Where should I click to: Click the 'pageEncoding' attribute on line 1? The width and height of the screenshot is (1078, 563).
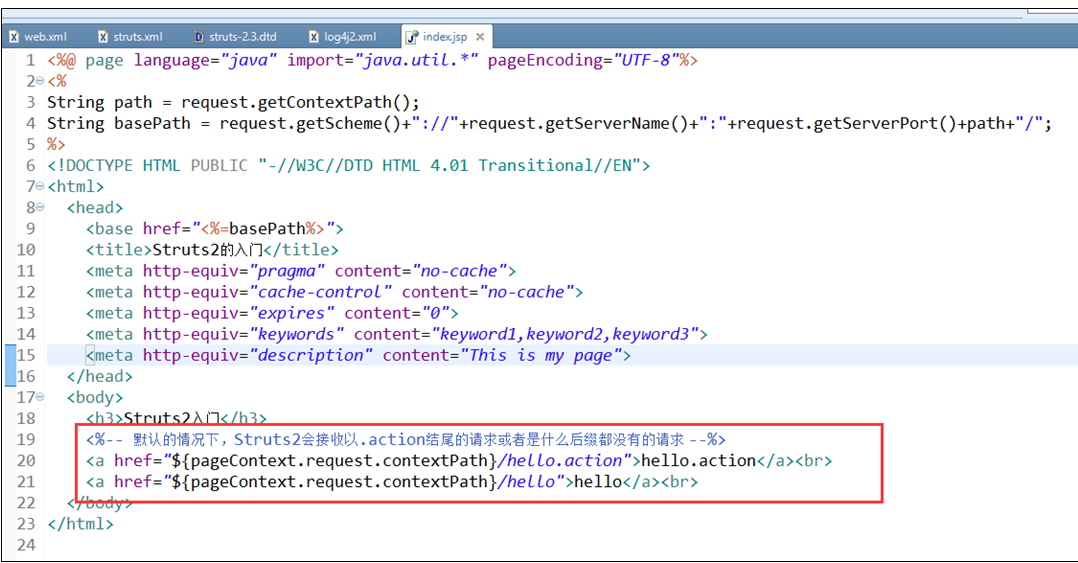pos(545,60)
